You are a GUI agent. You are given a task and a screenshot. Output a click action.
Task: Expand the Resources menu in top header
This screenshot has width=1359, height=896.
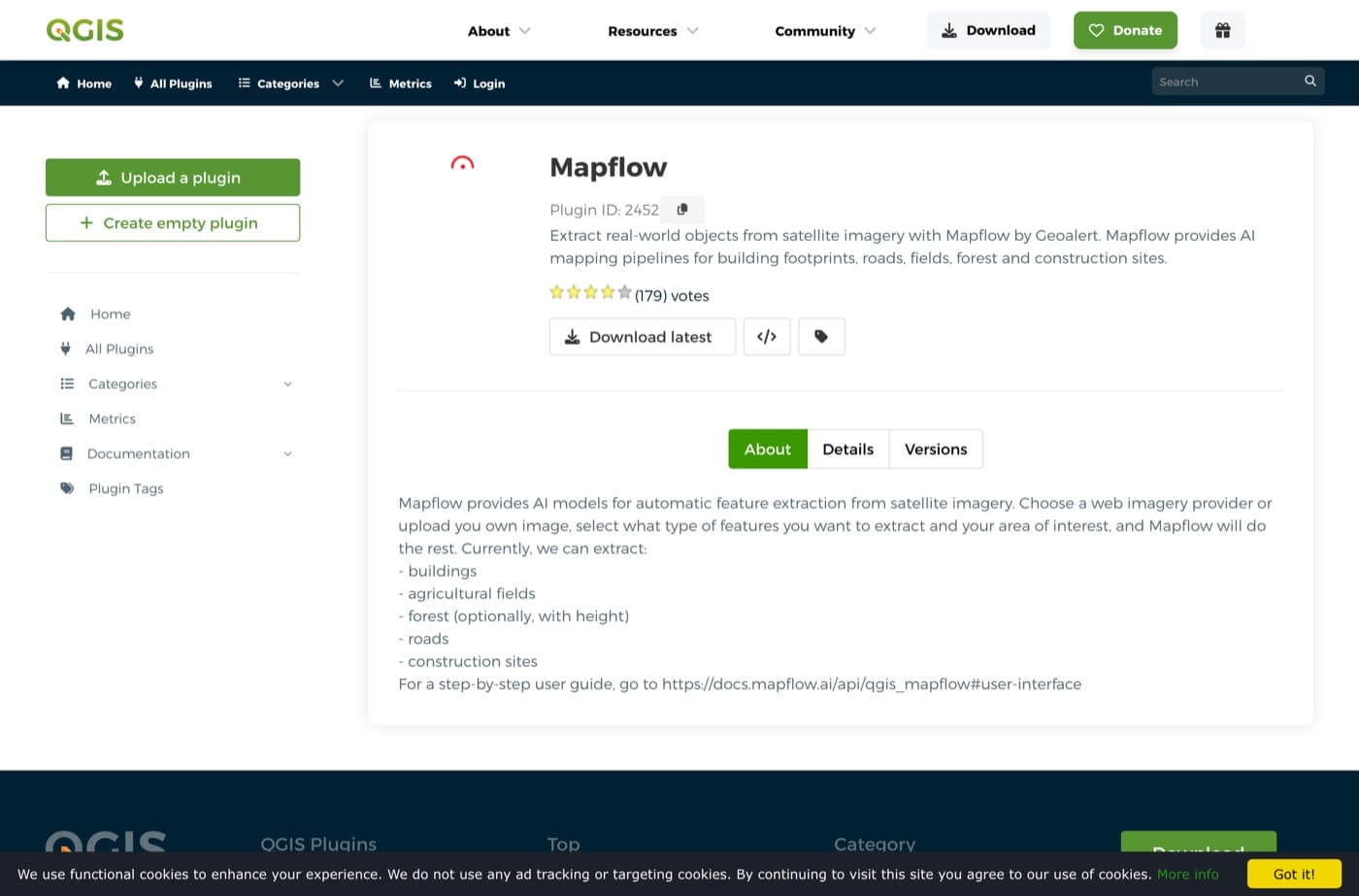653,31
